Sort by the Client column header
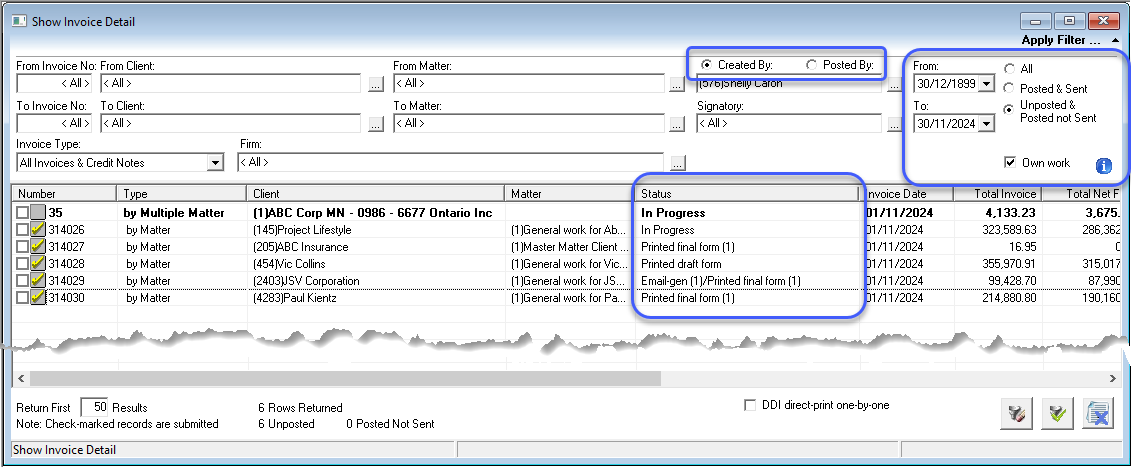 (376, 193)
